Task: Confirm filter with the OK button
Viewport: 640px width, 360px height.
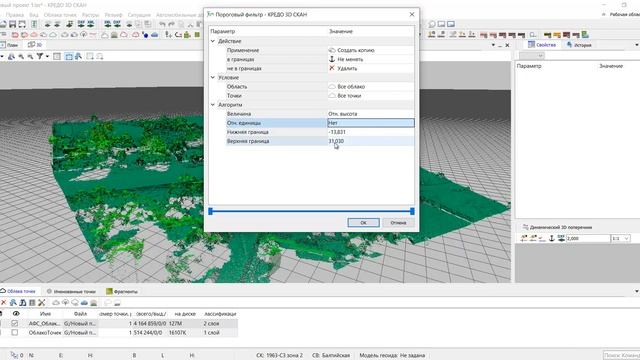Action: 363,223
